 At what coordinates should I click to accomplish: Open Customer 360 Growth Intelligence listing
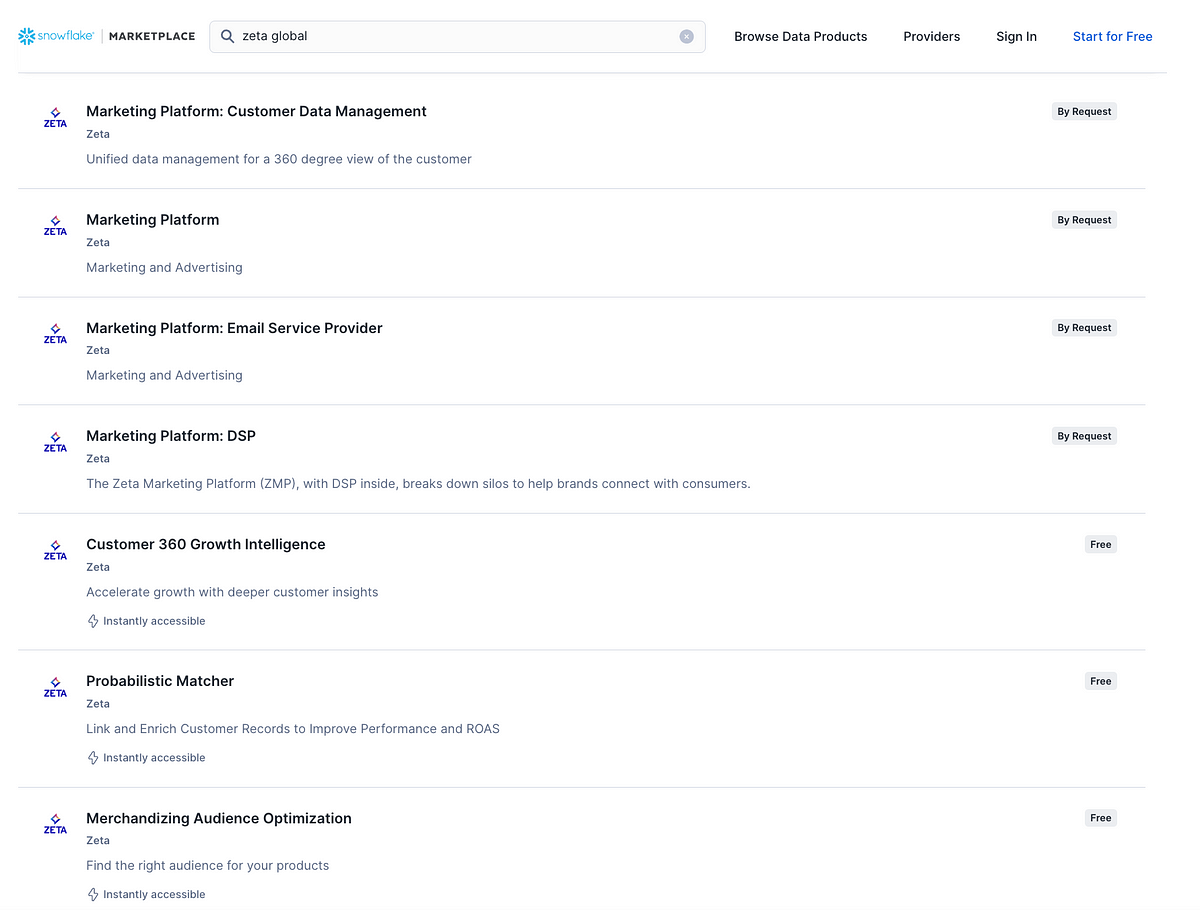(206, 544)
